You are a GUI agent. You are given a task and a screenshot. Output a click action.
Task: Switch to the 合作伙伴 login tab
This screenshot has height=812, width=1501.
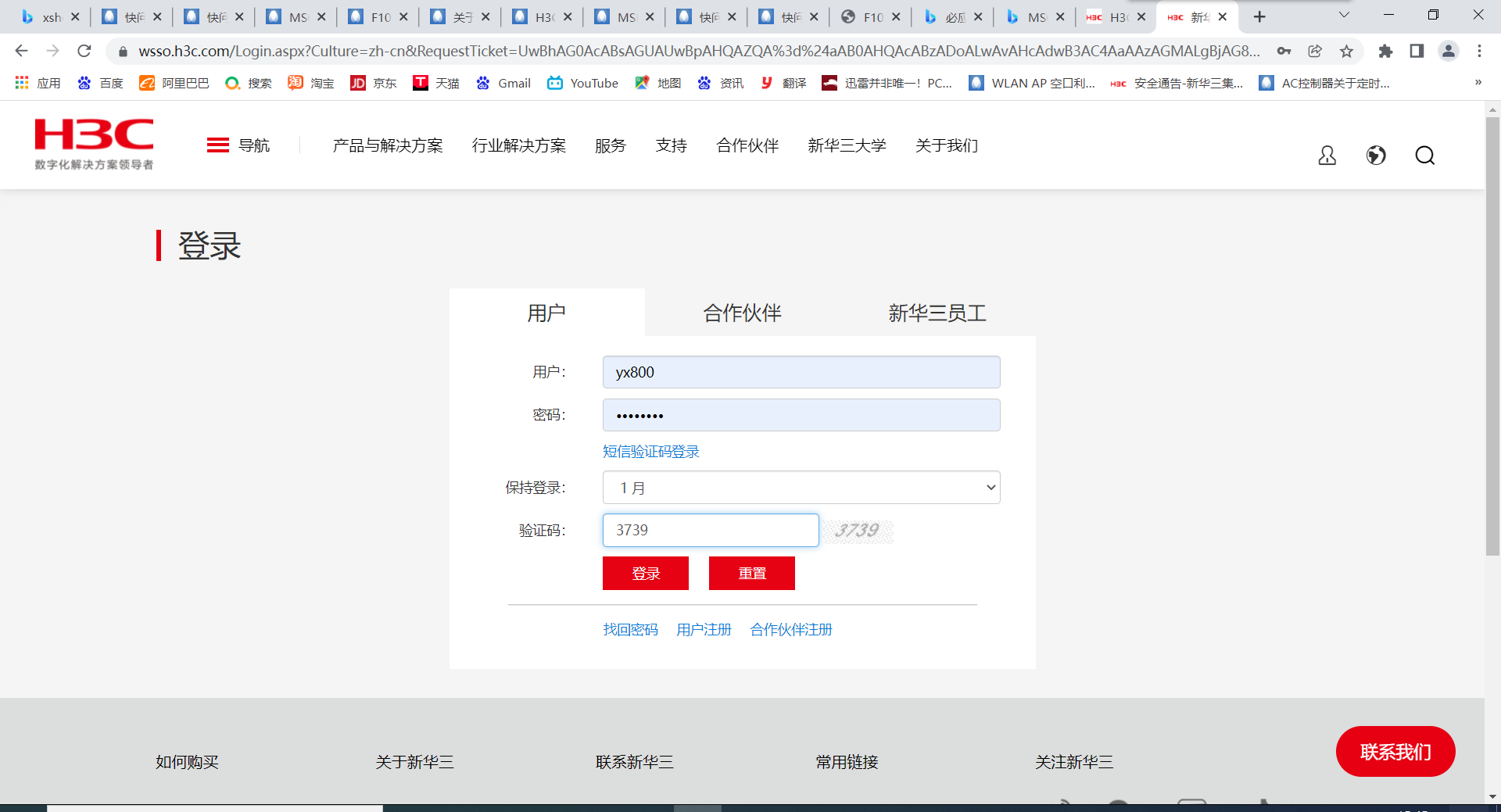pyautogui.click(x=743, y=313)
